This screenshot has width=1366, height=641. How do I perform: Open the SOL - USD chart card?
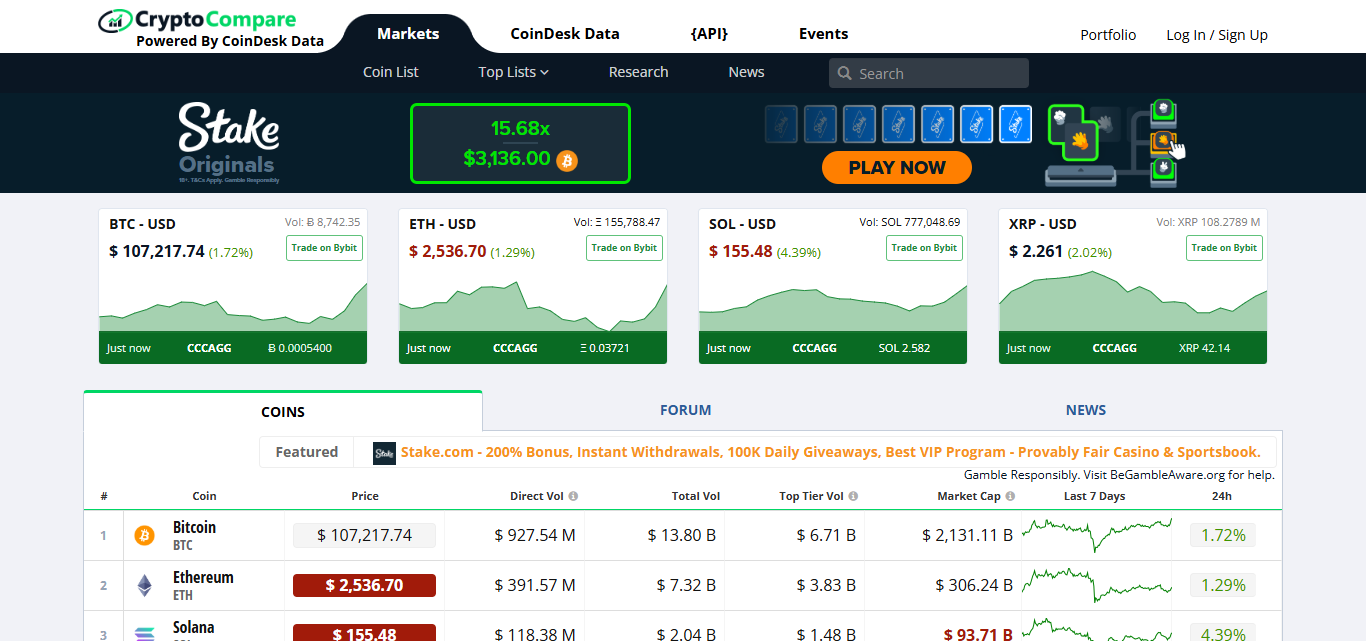coord(833,287)
